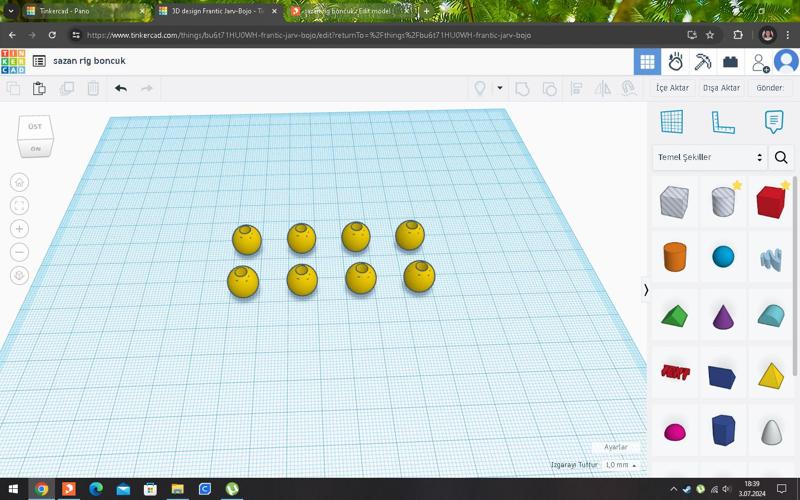Toggle perspective/orthographic view icon
Viewport: 800px width, 500px height.
[19, 276]
